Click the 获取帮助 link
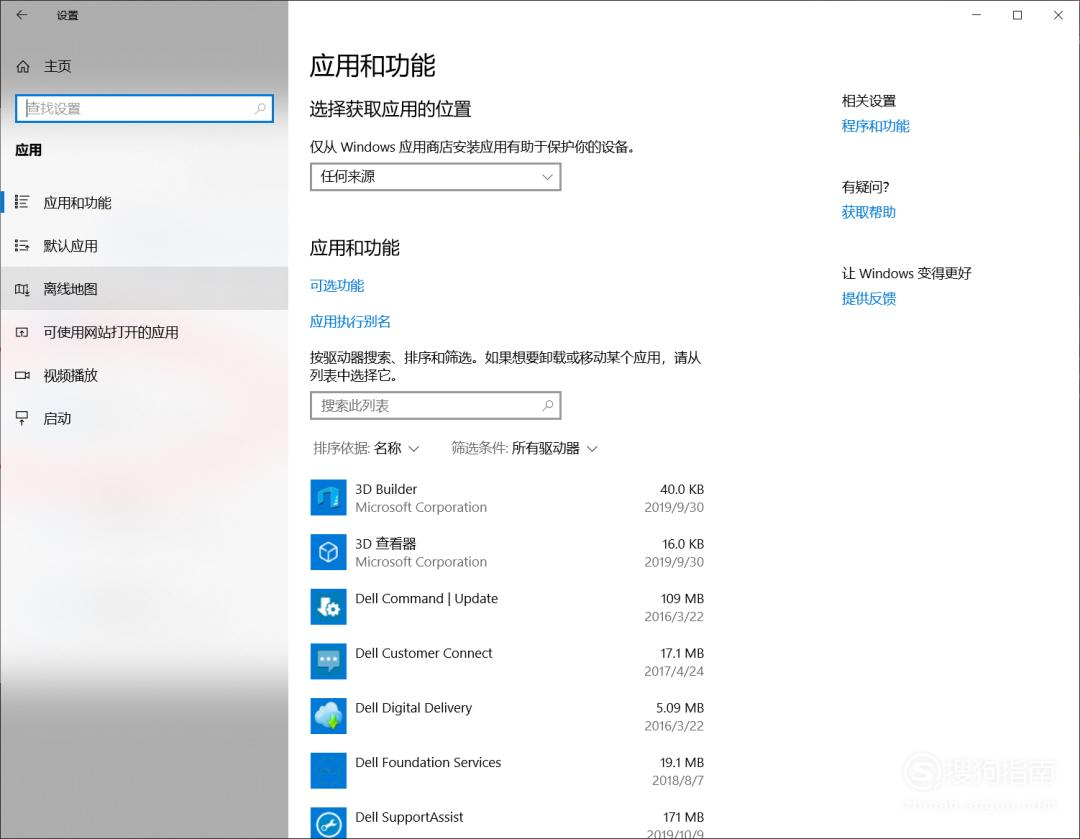This screenshot has height=839, width=1080. [869, 212]
